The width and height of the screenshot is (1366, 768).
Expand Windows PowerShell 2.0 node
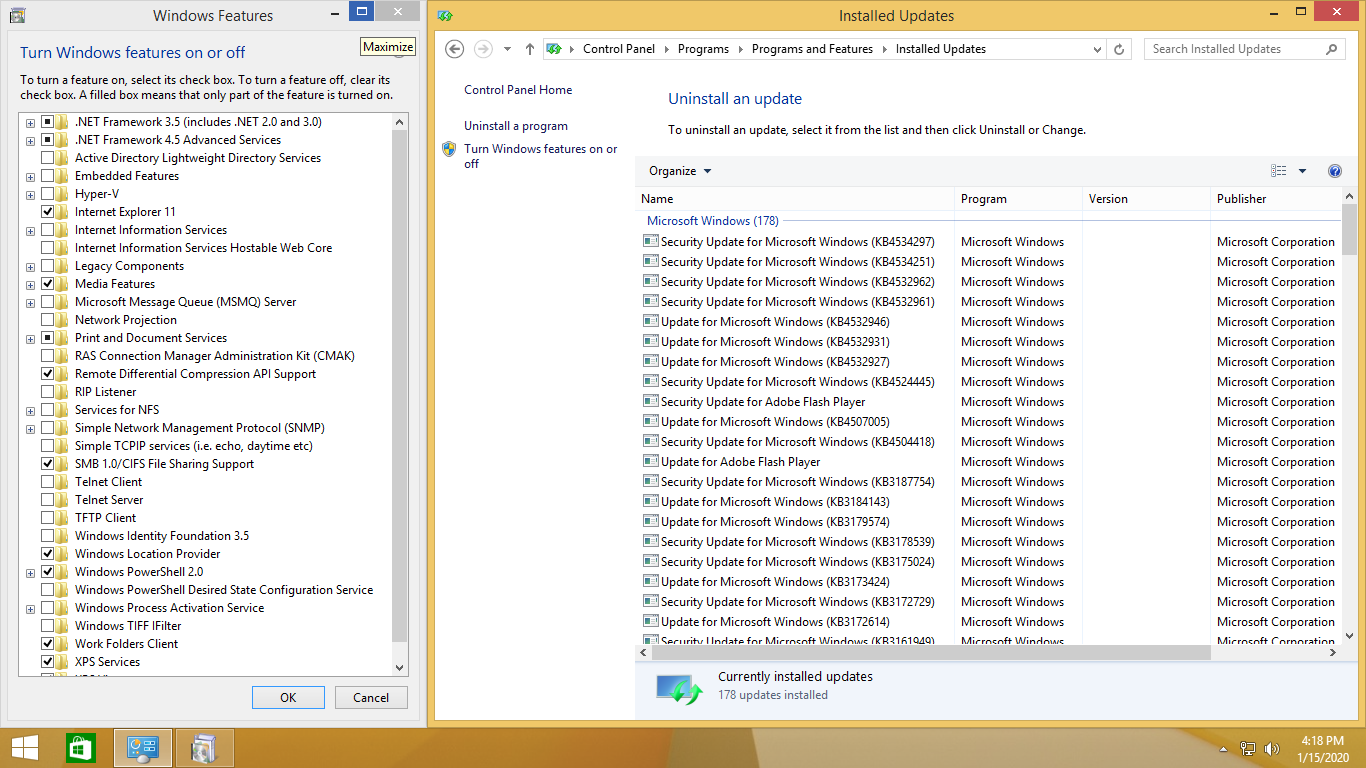[31, 573]
